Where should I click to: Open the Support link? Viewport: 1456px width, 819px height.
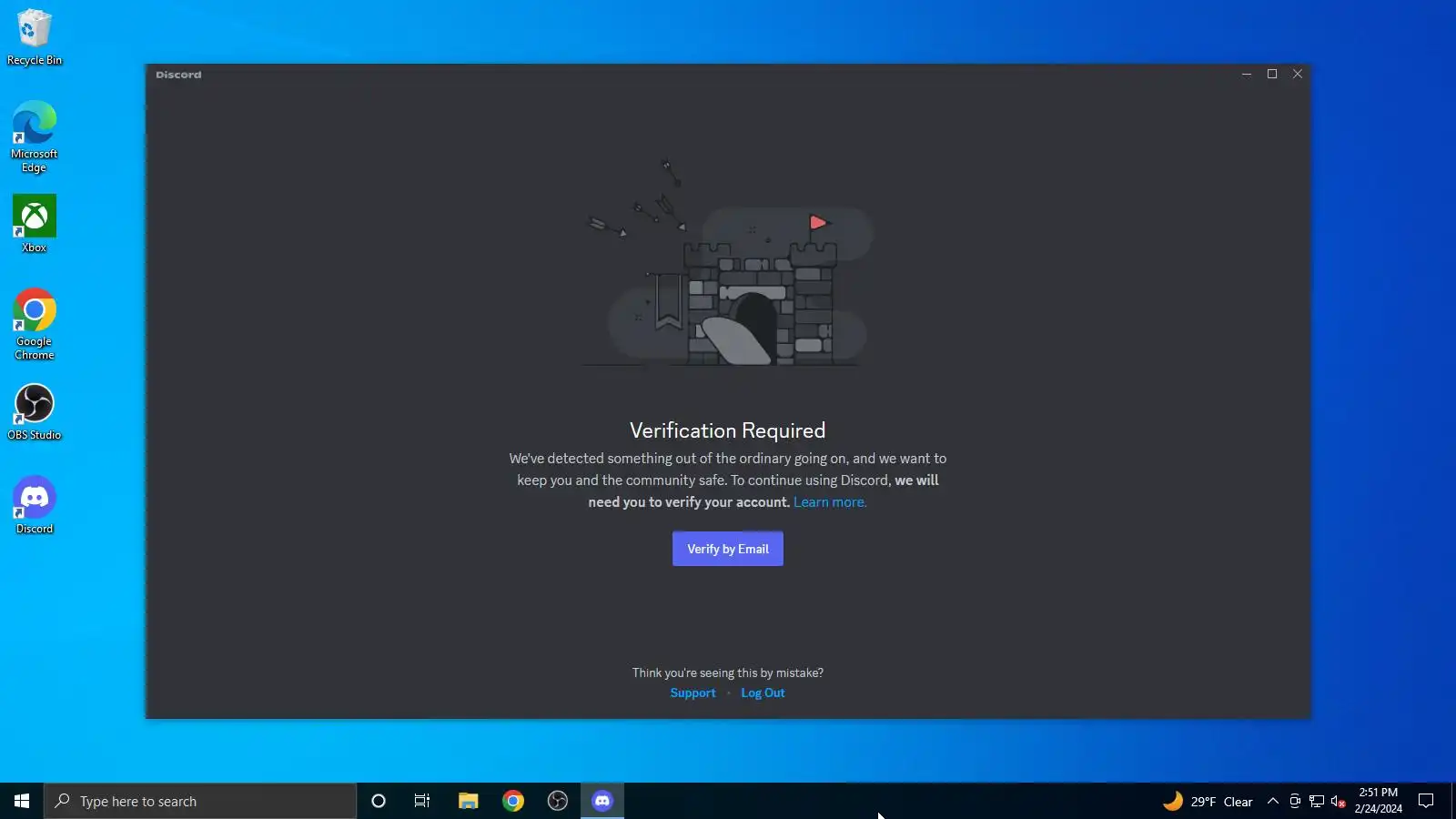pyautogui.click(x=693, y=693)
